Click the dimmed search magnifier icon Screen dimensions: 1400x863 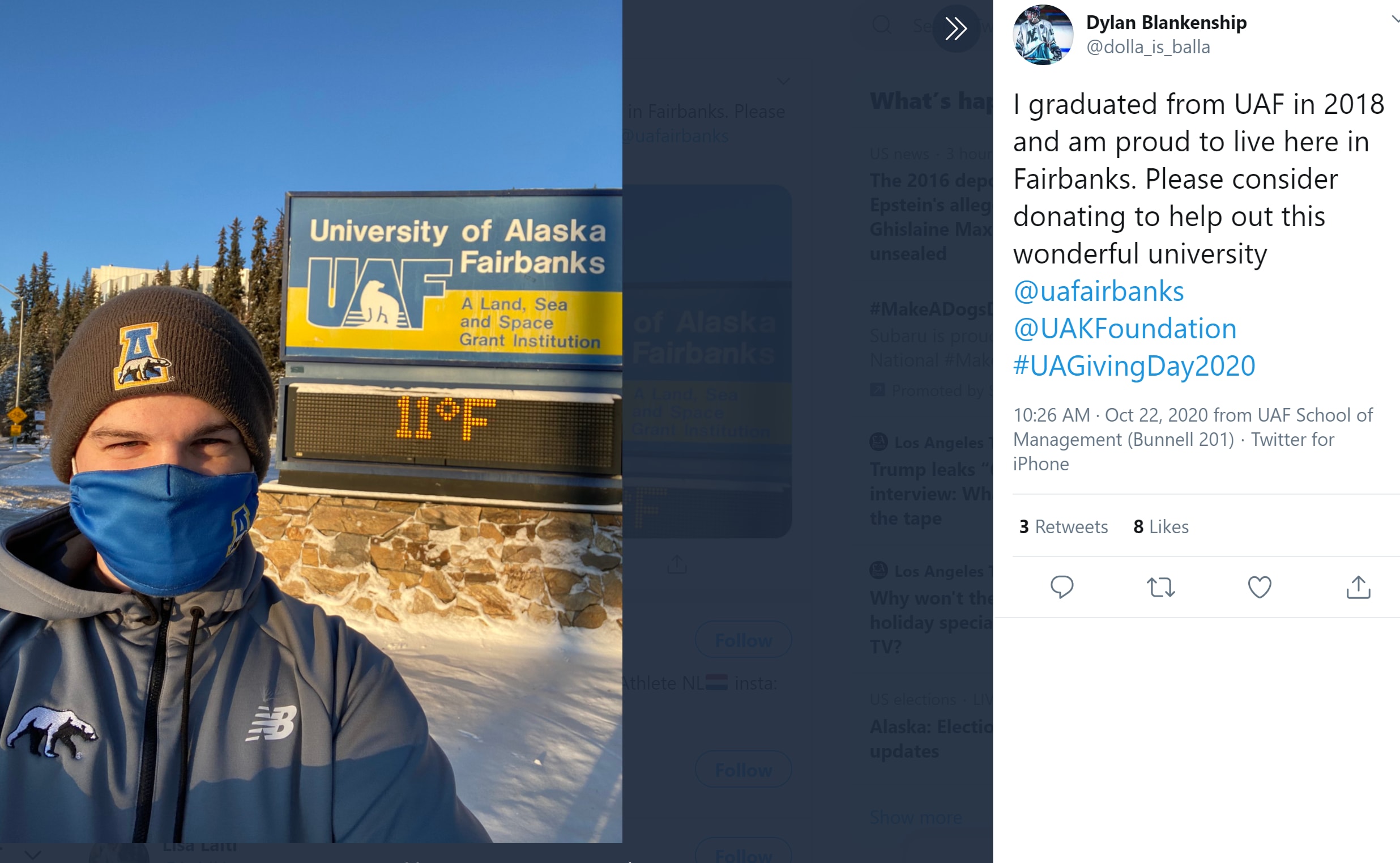click(882, 25)
